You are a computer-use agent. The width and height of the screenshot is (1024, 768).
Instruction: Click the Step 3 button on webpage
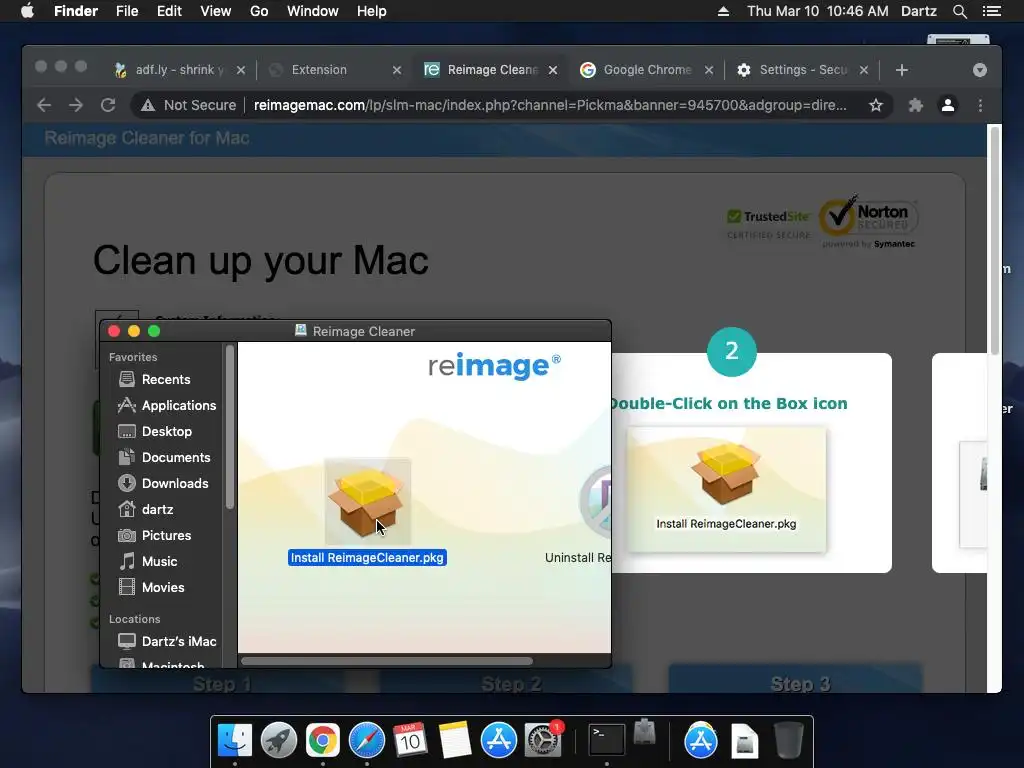pos(795,678)
